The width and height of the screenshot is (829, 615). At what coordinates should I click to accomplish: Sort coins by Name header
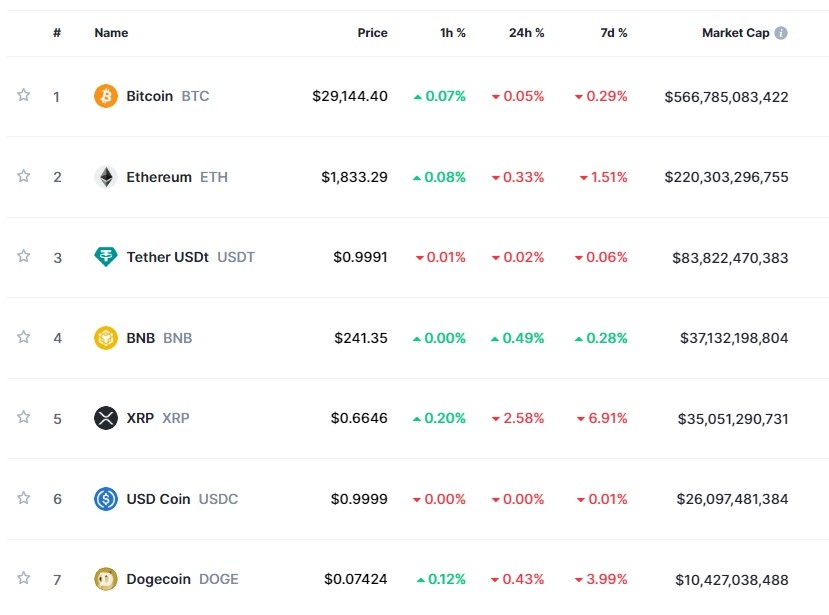111,33
